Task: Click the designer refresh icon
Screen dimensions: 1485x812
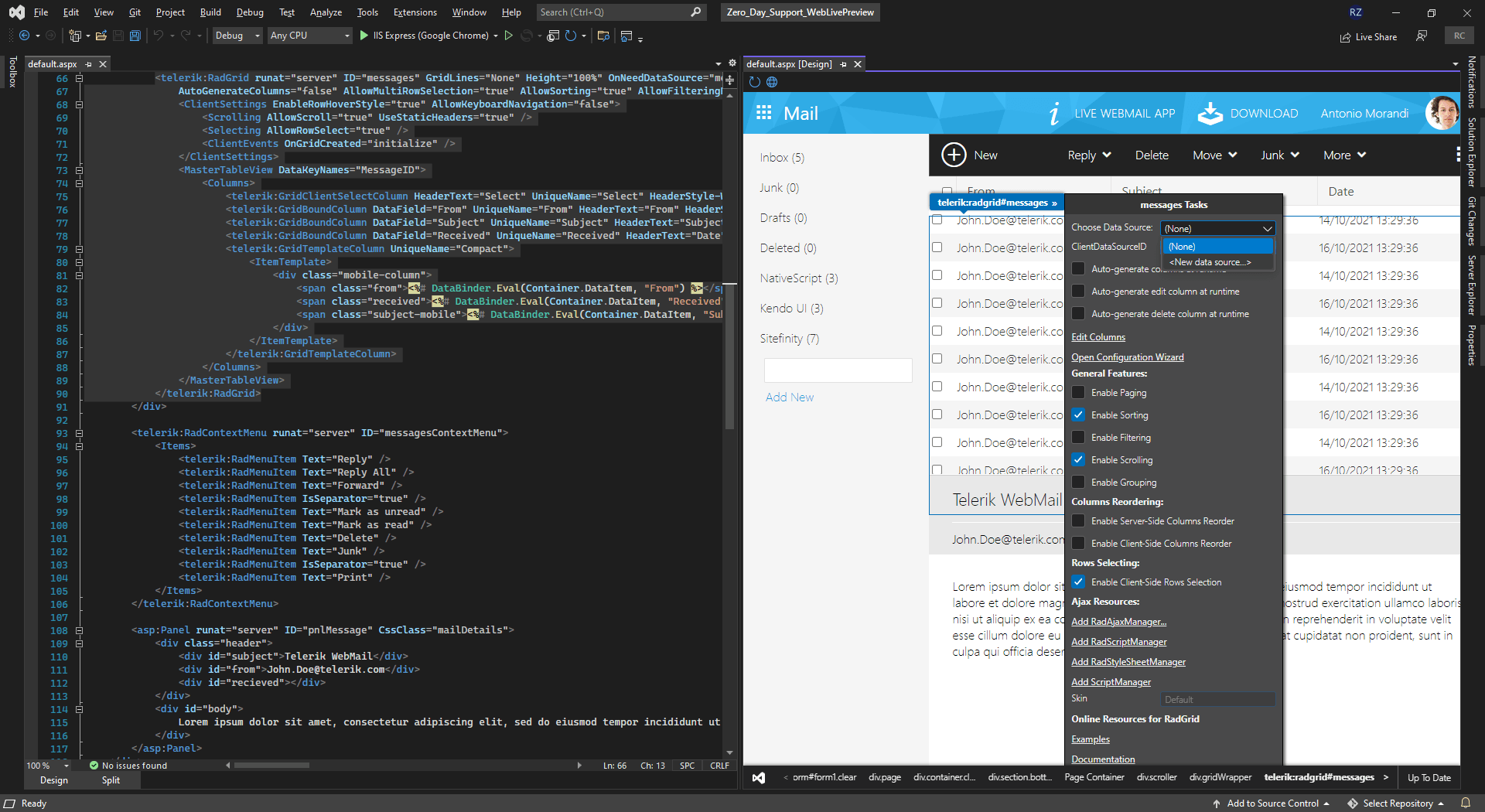Action: coord(755,82)
